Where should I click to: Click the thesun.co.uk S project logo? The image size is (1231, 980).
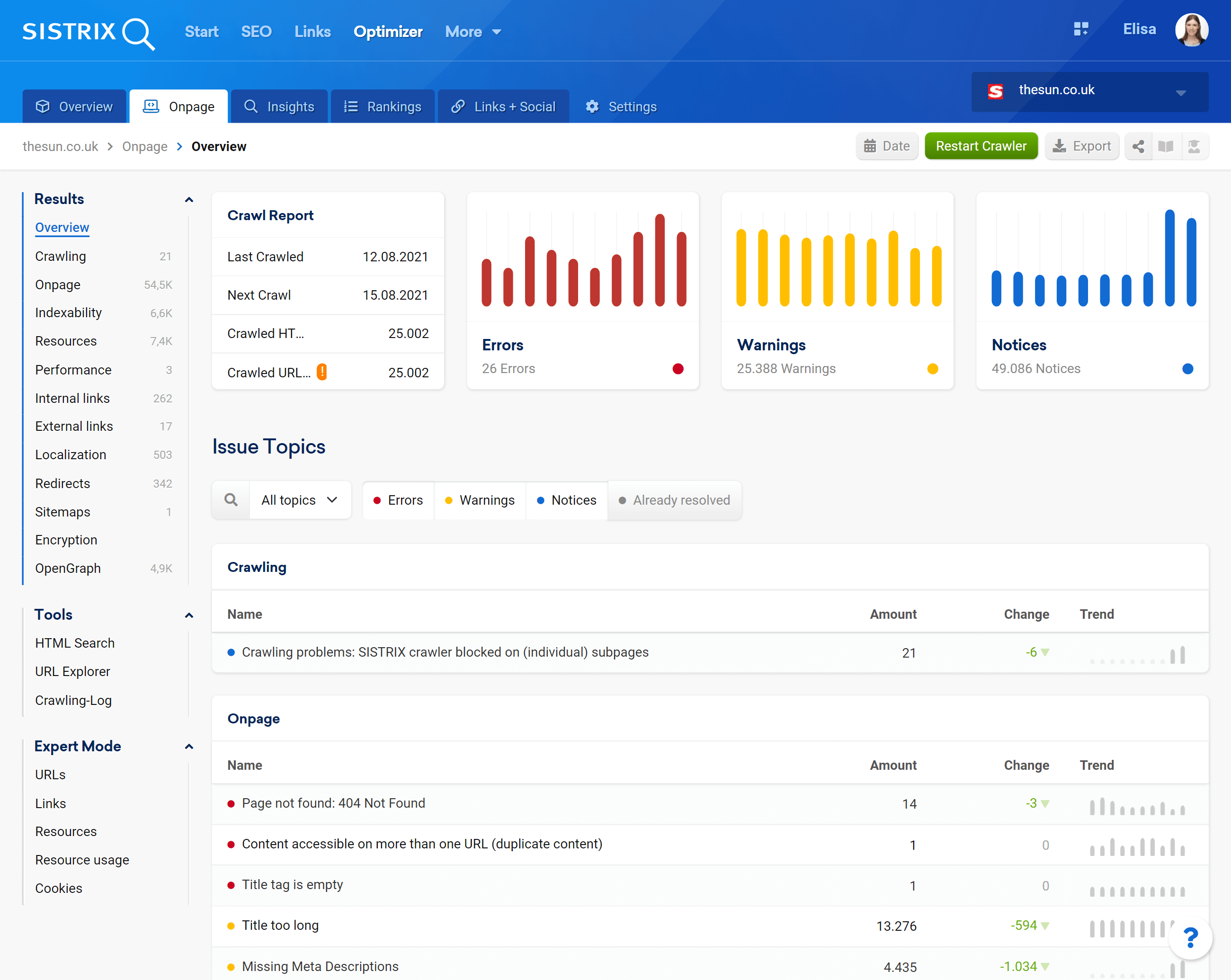[x=995, y=91]
